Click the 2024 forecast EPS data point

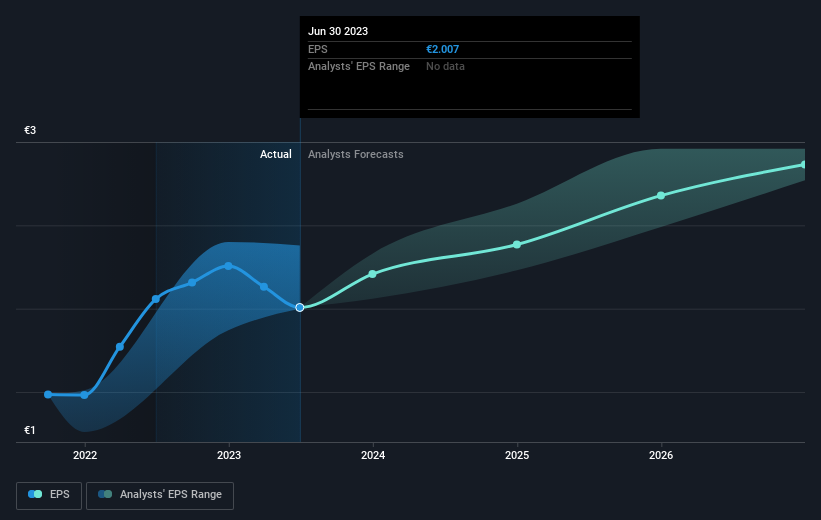tap(372, 274)
